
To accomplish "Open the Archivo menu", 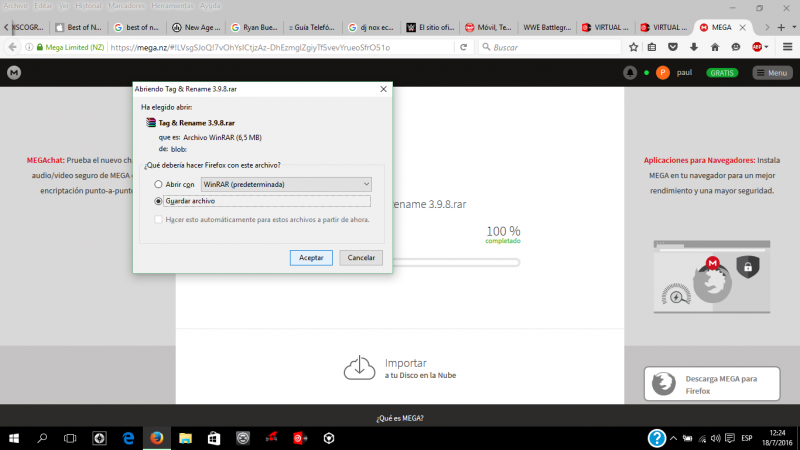I will [x=15, y=6].
